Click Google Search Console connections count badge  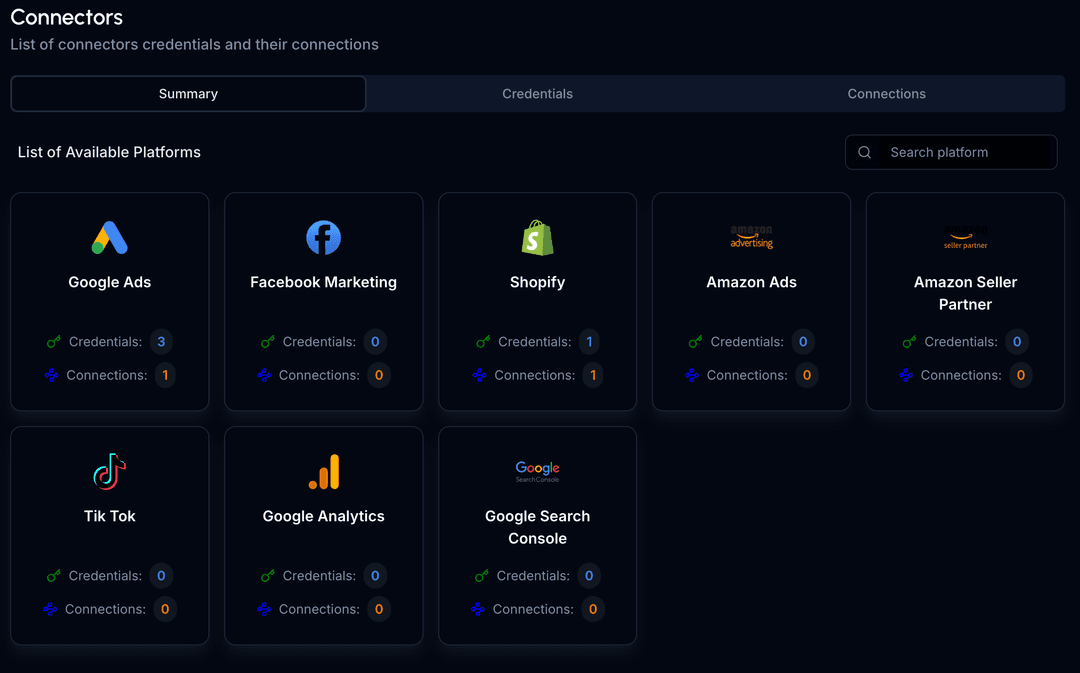pyautogui.click(x=593, y=610)
